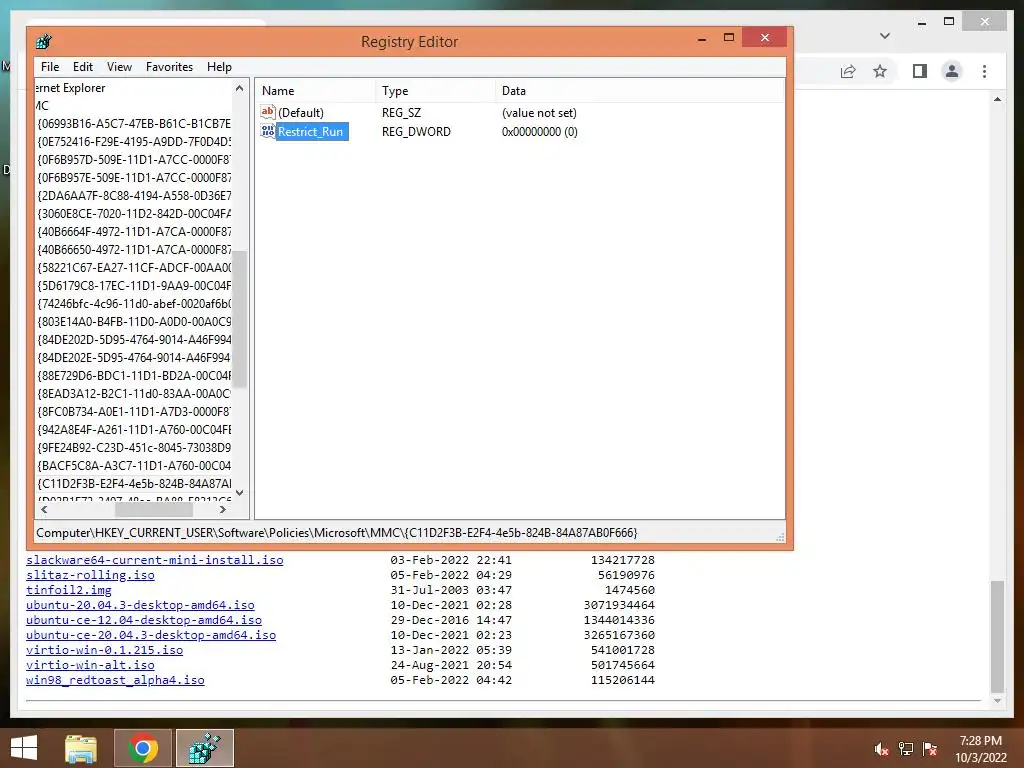Open the File menu
Screen dimensions: 1024x768
coord(50,67)
